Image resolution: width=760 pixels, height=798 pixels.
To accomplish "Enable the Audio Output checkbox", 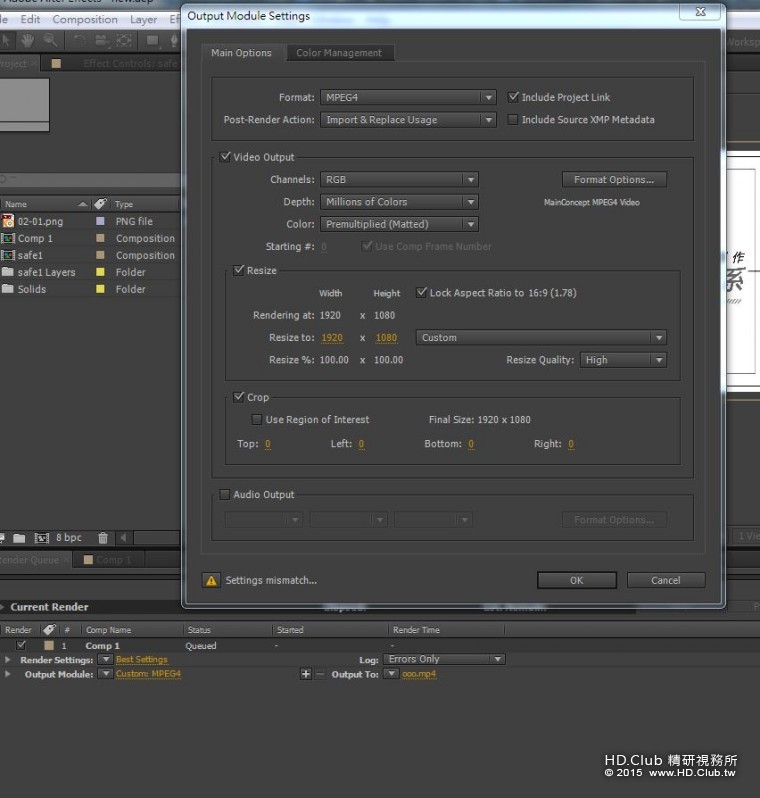I will [x=224, y=494].
